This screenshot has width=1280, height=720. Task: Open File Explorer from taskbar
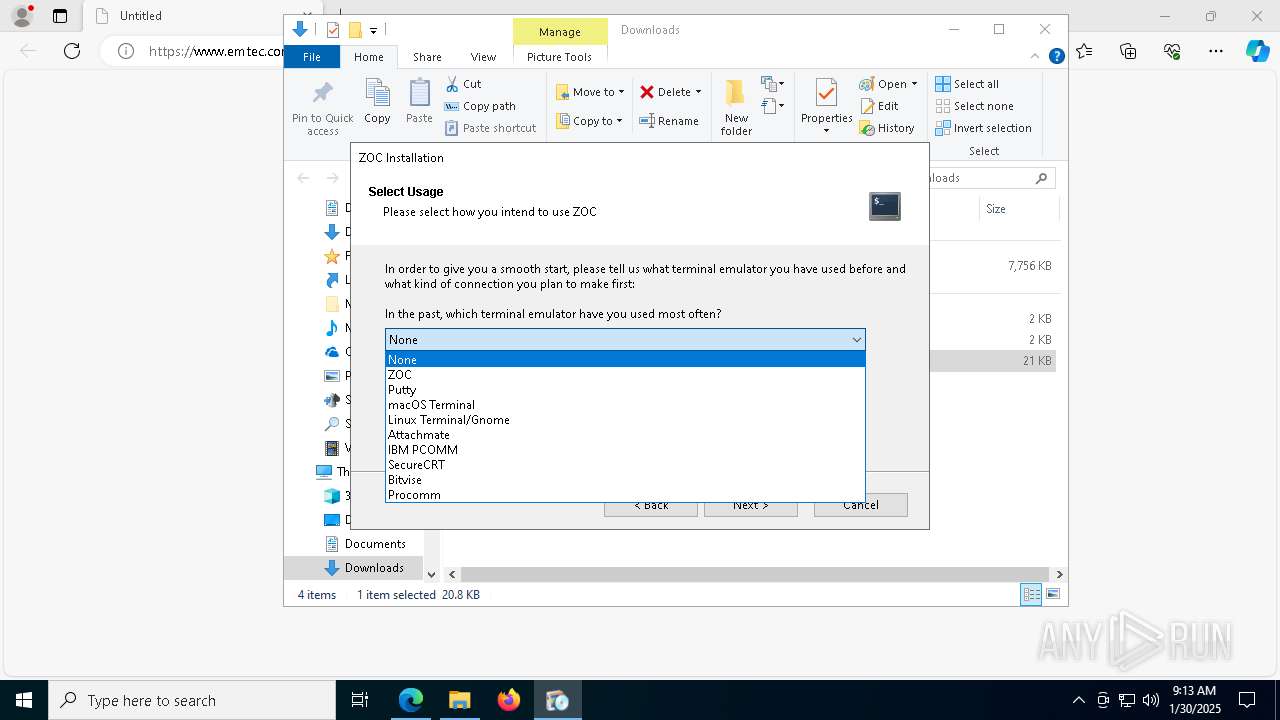[x=460, y=700]
